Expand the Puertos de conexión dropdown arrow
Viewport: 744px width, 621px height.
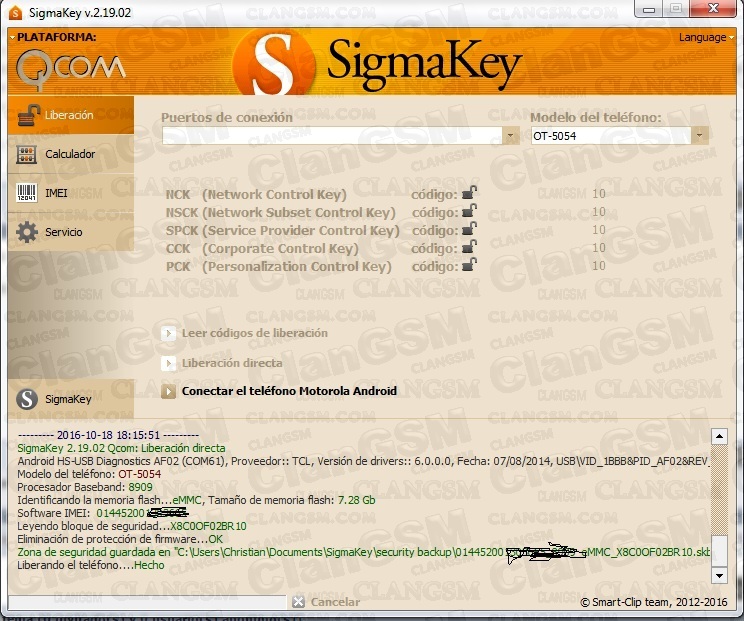pyautogui.click(x=510, y=136)
